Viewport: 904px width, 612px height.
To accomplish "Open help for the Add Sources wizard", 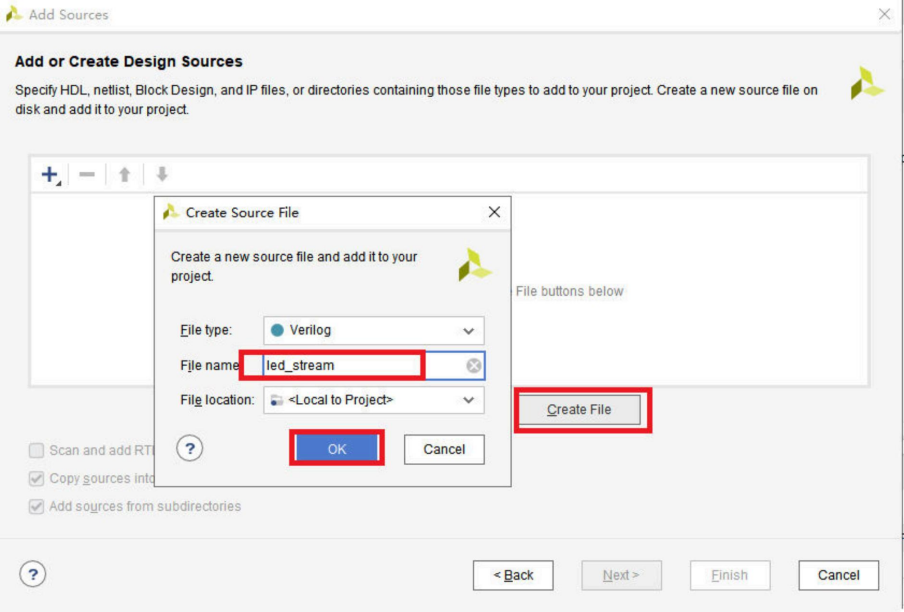I will (33, 575).
